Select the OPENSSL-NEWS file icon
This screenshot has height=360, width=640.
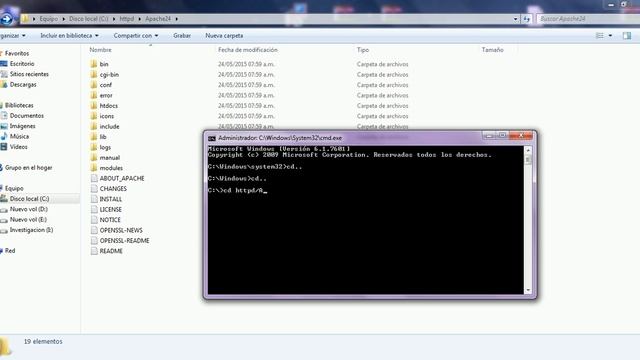94,230
